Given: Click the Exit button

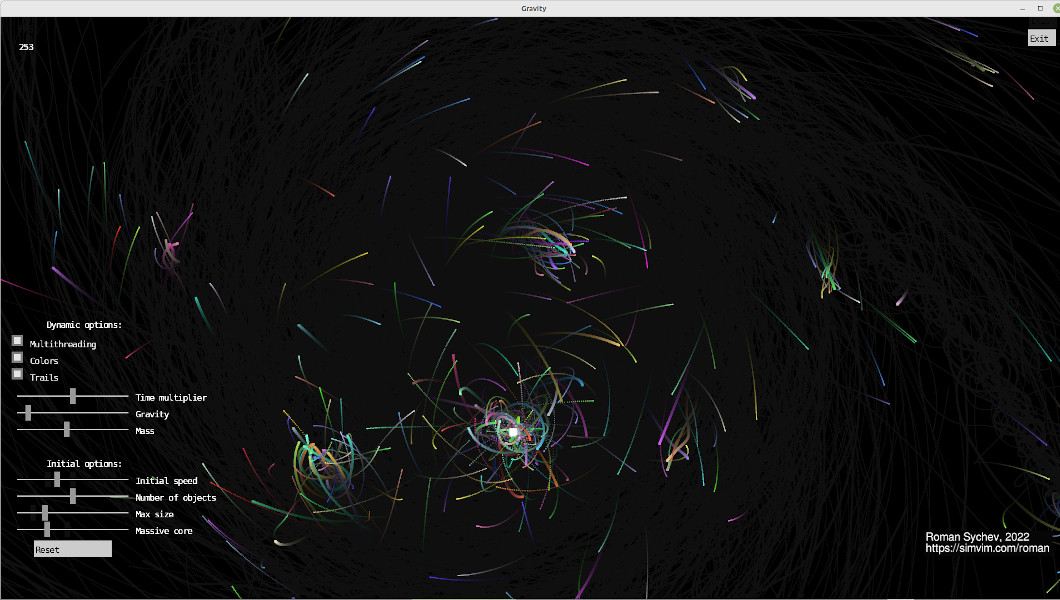Looking at the screenshot, I should pyautogui.click(x=1040, y=38).
